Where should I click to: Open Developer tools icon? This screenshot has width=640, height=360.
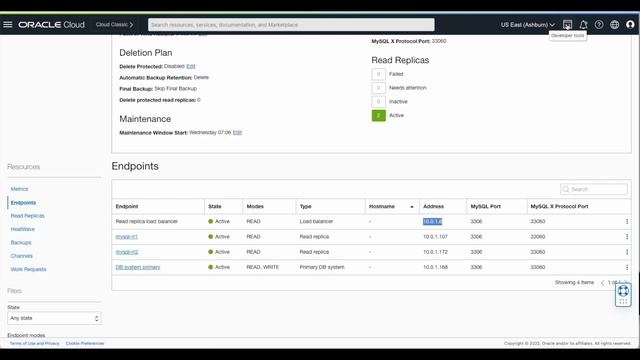point(567,24)
